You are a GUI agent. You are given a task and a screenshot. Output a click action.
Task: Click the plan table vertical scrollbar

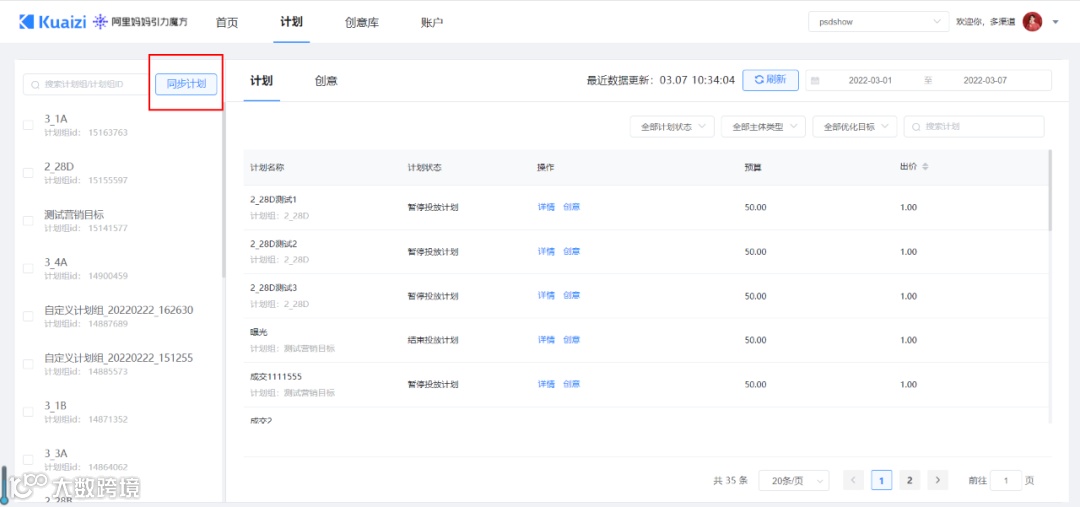click(x=1049, y=190)
